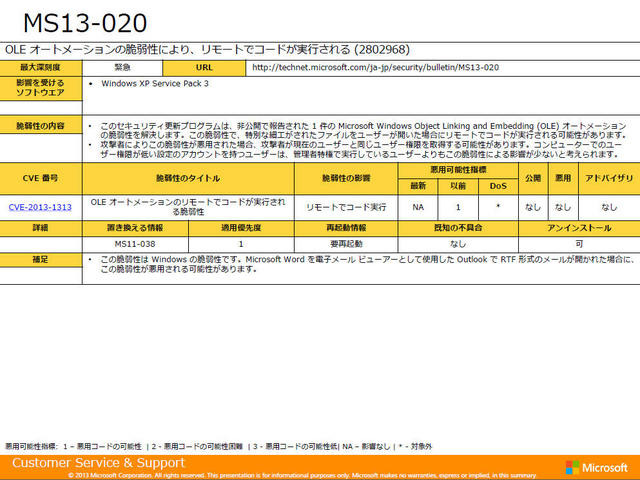Screen dimensions: 640x480
Task: Click the copyright notice in footer
Action: click(x=302, y=476)
